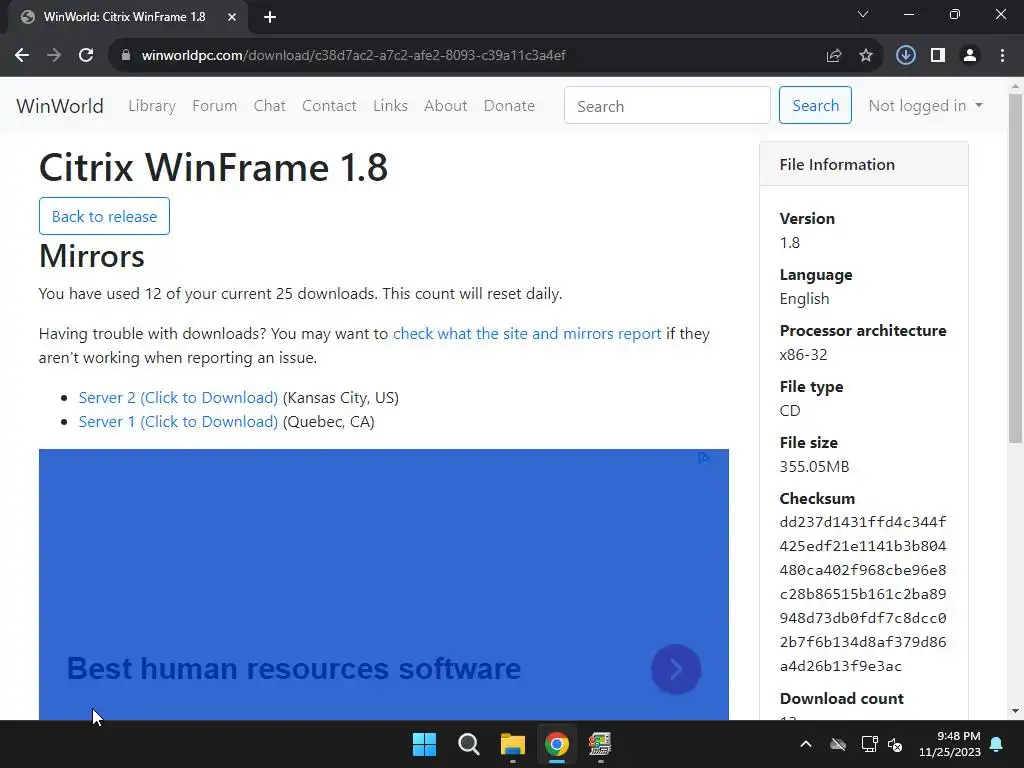
Task: Reload the WinWorld page
Action: click(x=86, y=56)
